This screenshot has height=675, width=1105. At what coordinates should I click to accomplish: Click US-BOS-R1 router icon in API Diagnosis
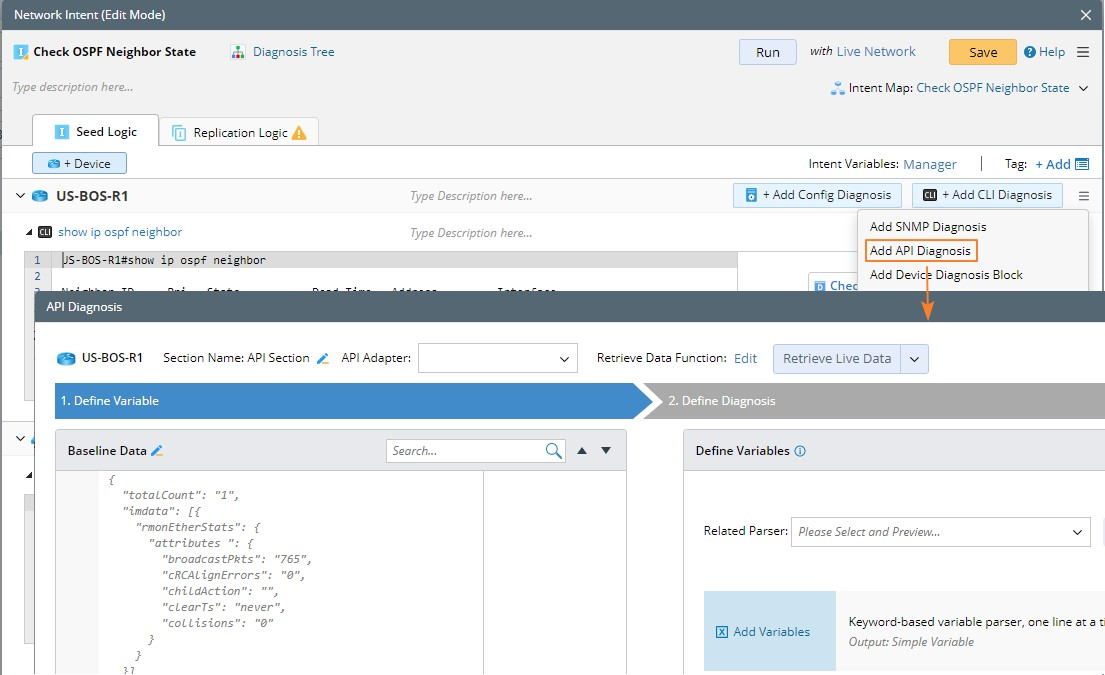click(x=66, y=358)
